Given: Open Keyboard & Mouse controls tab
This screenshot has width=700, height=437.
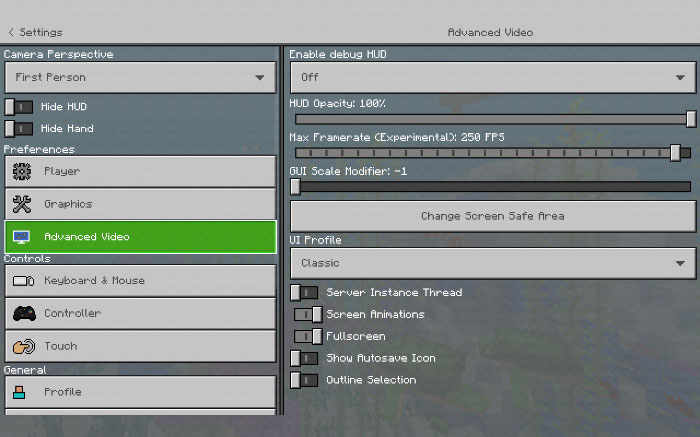Looking at the screenshot, I should click(141, 281).
